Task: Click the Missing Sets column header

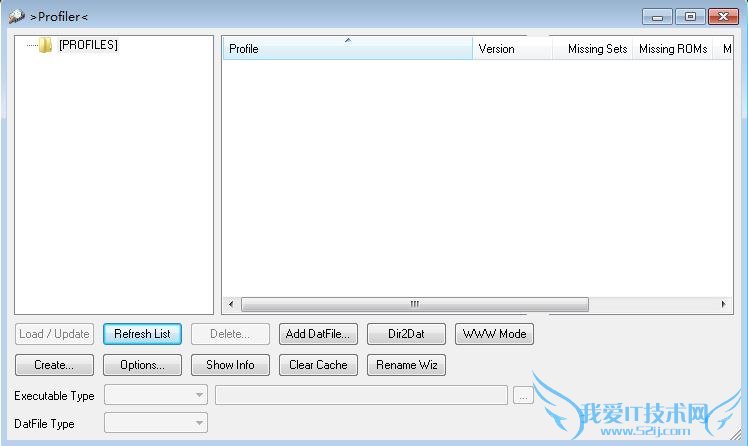Action: point(596,49)
